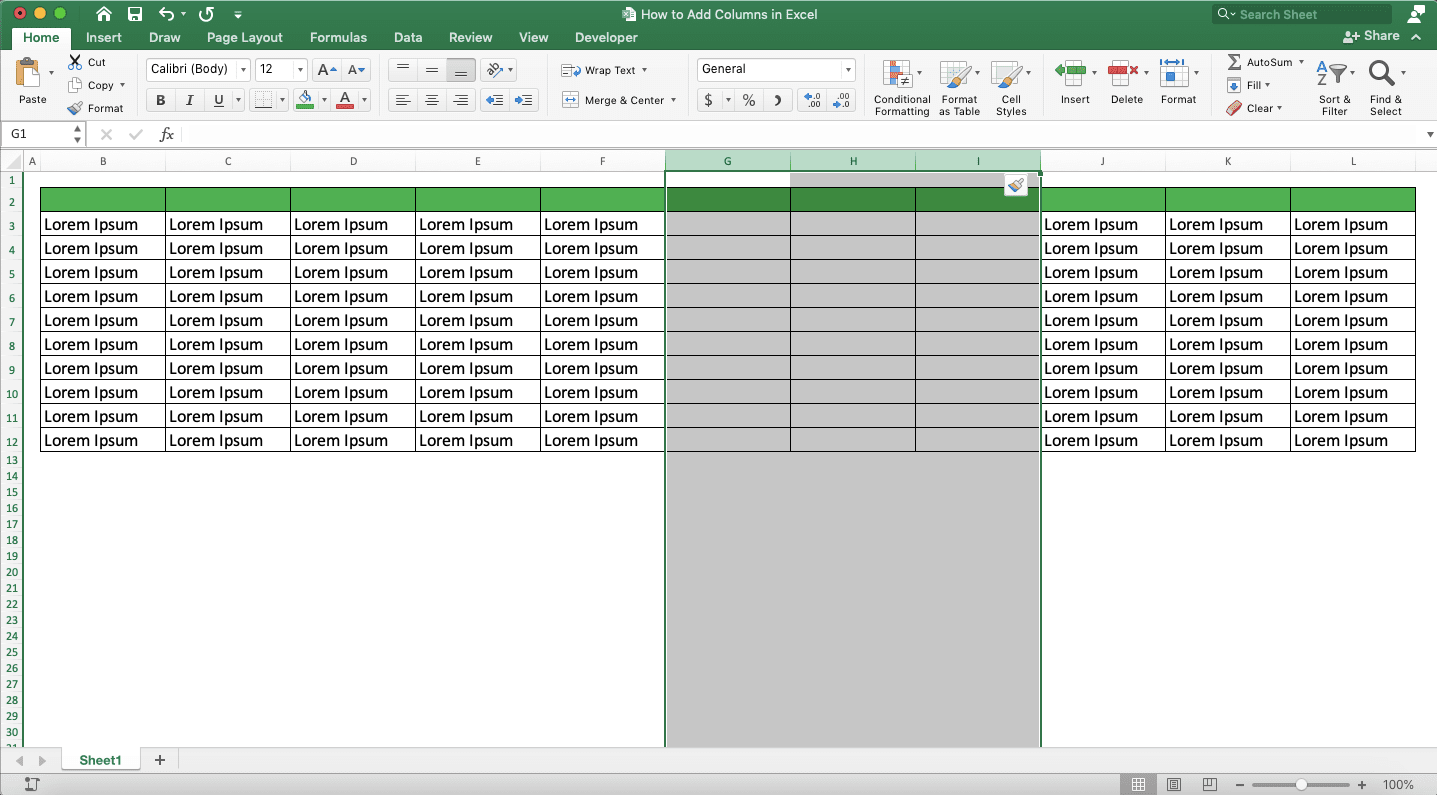The image size is (1437, 795).
Task: Expand the Fill dropdown
Action: (x=1267, y=85)
